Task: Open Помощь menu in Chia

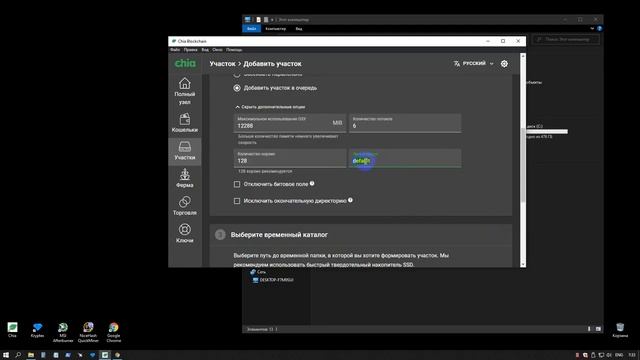Action: click(234, 50)
